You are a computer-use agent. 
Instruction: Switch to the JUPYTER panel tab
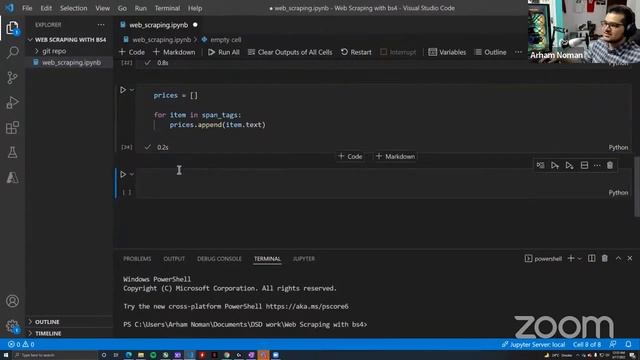coord(304,259)
